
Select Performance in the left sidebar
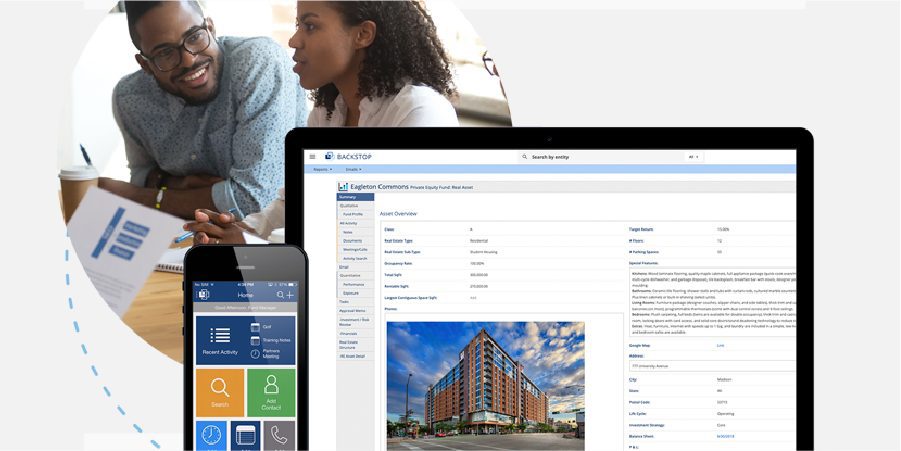tap(354, 284)
